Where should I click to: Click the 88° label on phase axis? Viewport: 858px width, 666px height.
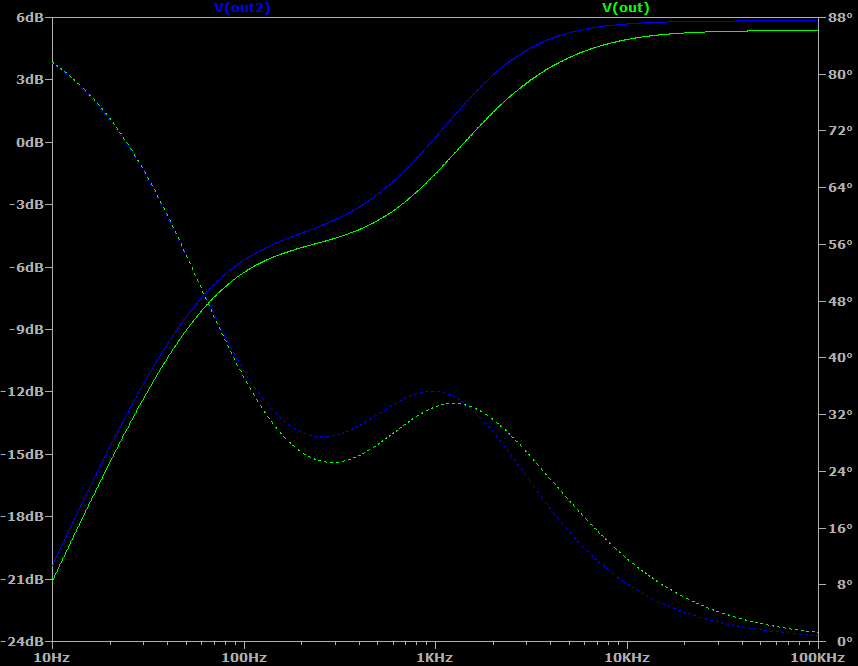tap(838, 18)
